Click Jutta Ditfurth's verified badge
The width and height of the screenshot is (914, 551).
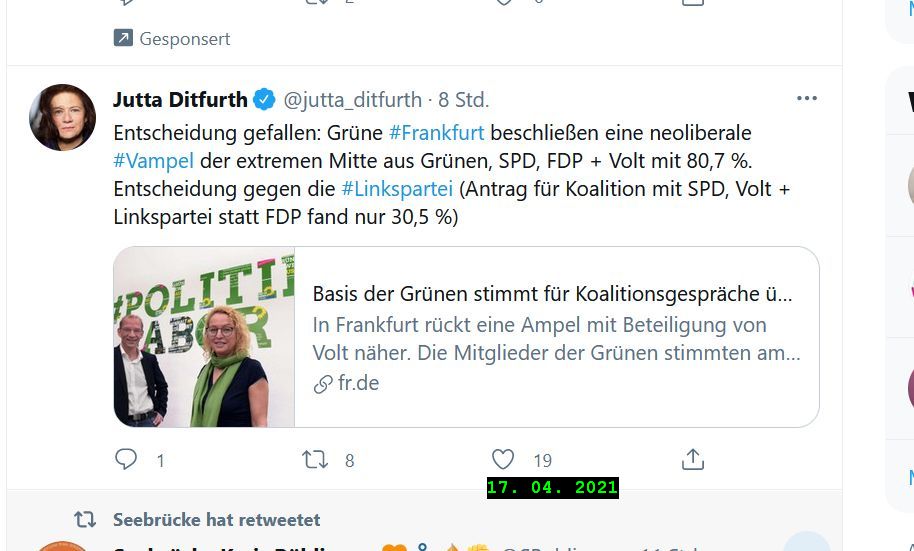click(x=264, y=100)
